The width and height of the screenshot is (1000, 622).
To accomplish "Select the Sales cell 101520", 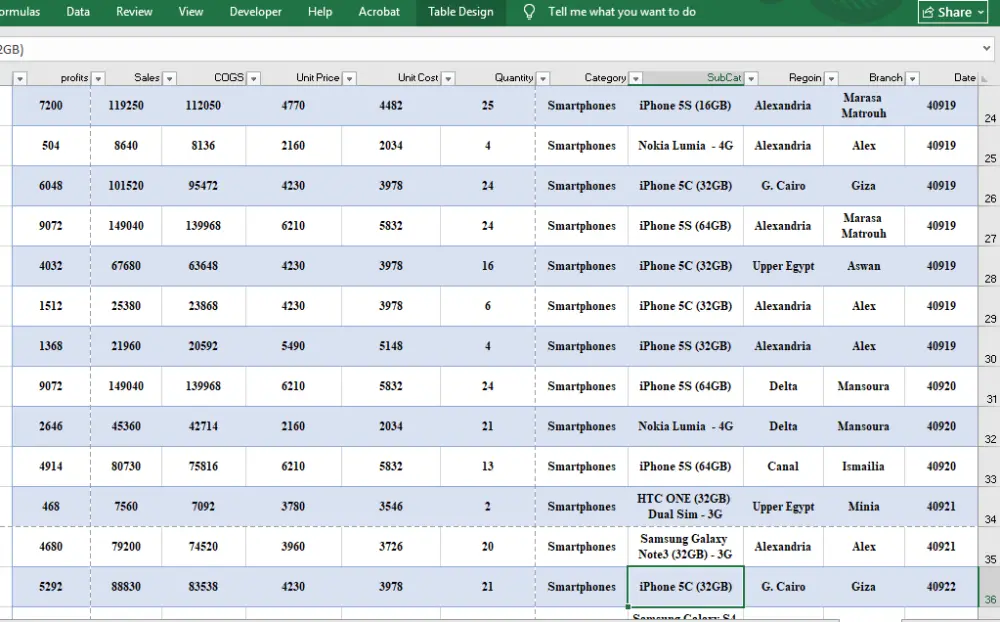I will [126, 186].
